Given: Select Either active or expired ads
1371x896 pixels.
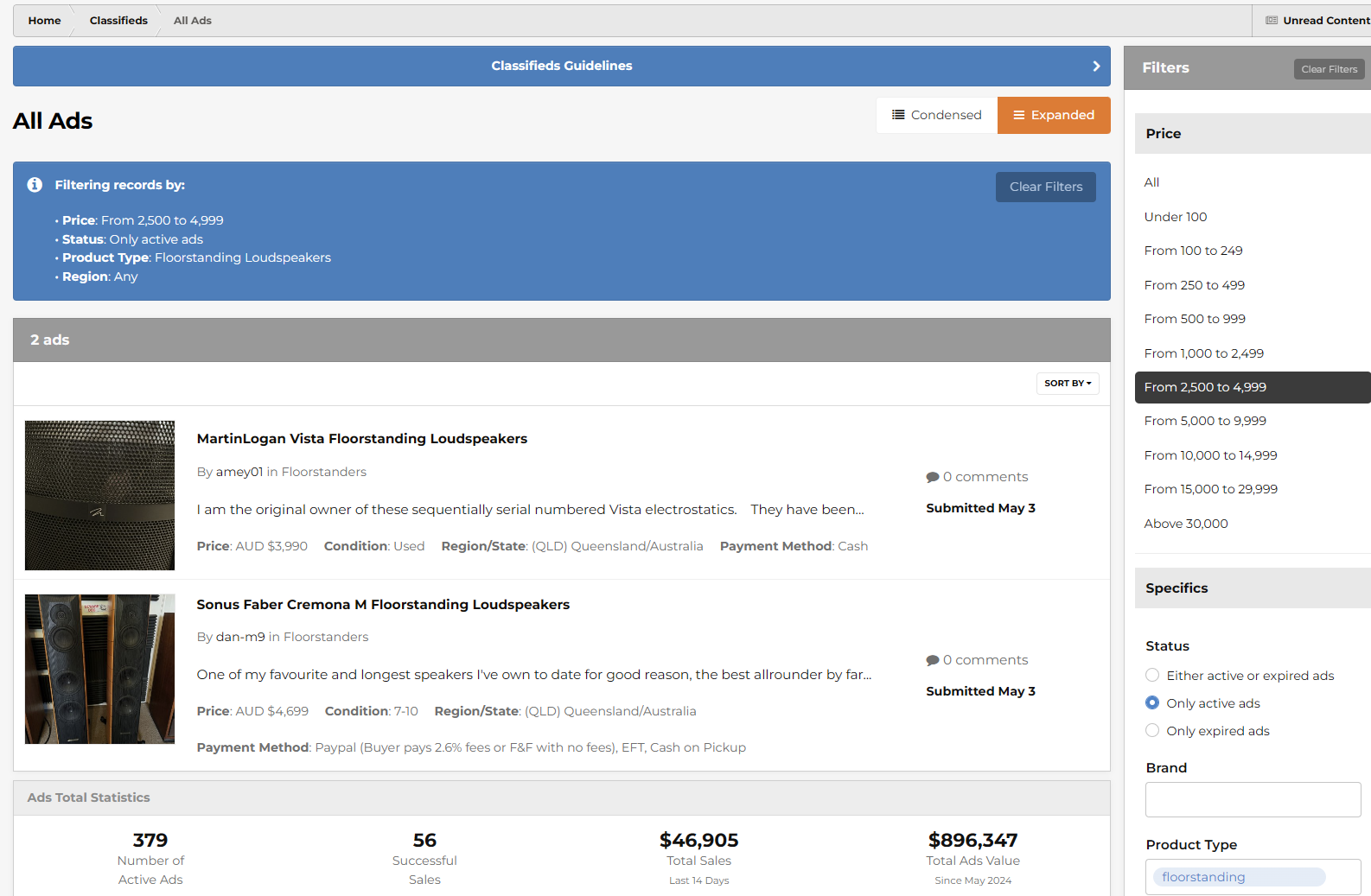Looking at the screenshot, I should pos(1152,675).
